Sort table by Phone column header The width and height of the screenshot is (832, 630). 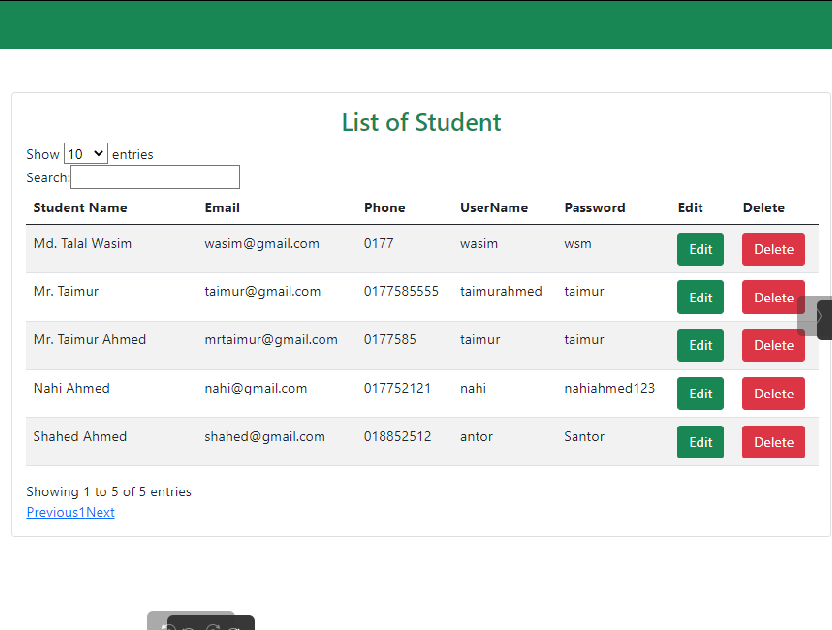pyautogui.click(x=384, y=208)
